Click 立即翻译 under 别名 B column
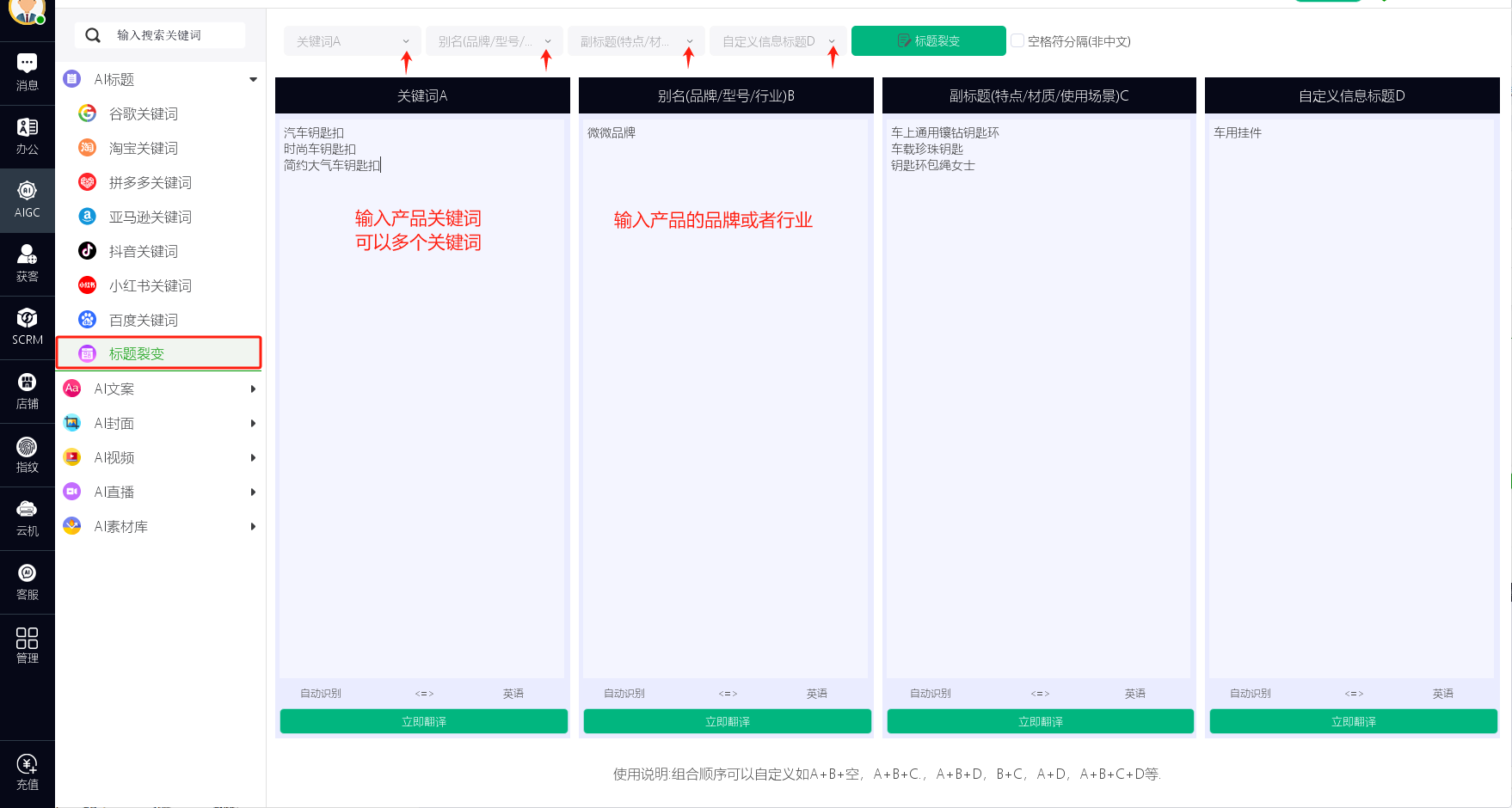 pyautogui.click(x=728, y=721)
